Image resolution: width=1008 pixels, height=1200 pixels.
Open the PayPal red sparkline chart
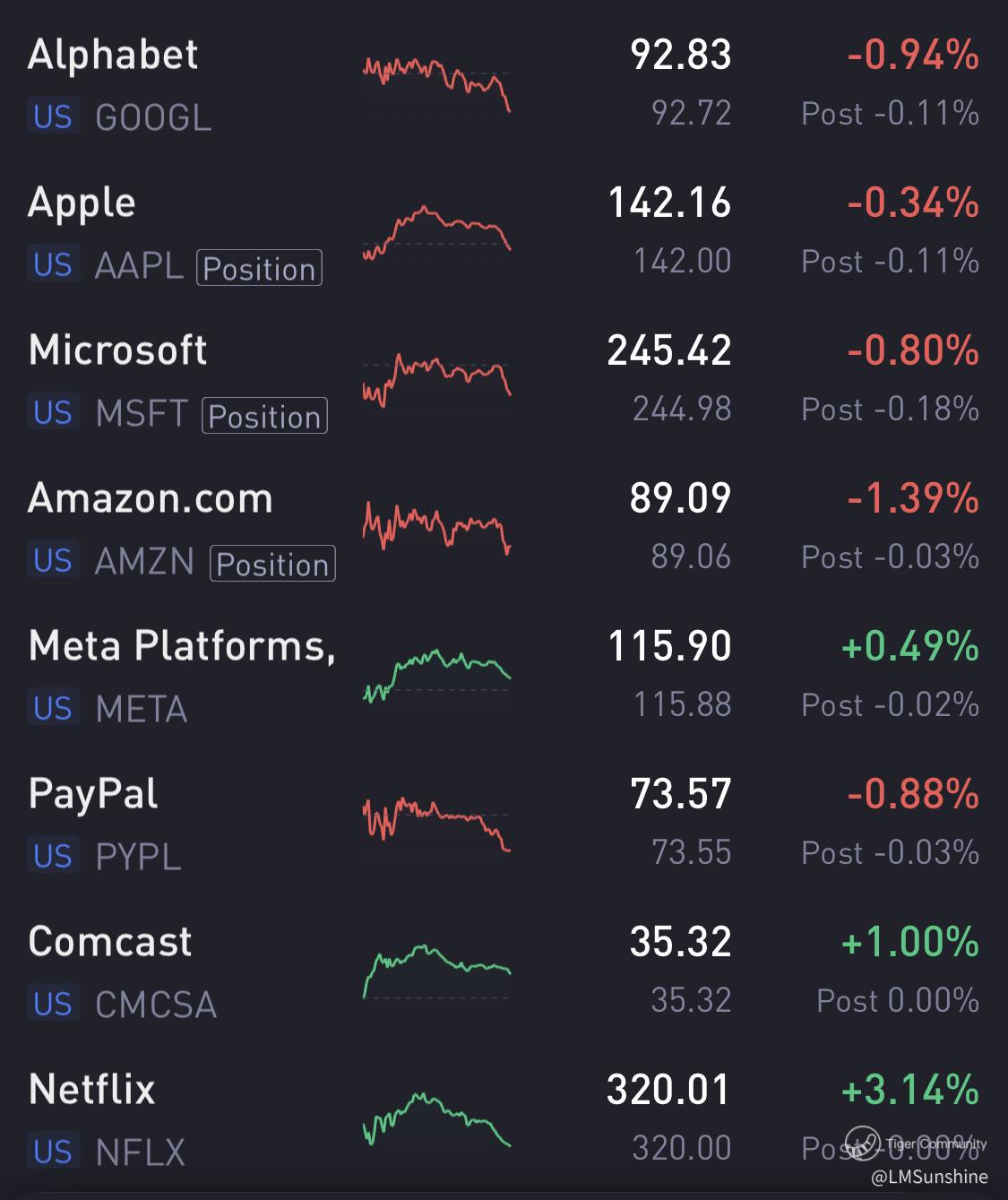coord(436,824)
